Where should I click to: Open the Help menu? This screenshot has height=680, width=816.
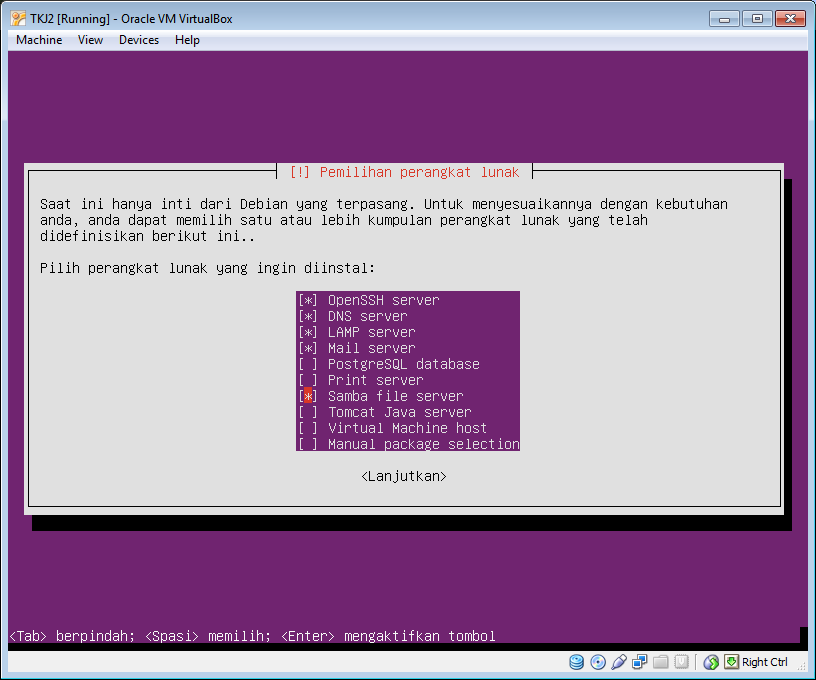184,40
